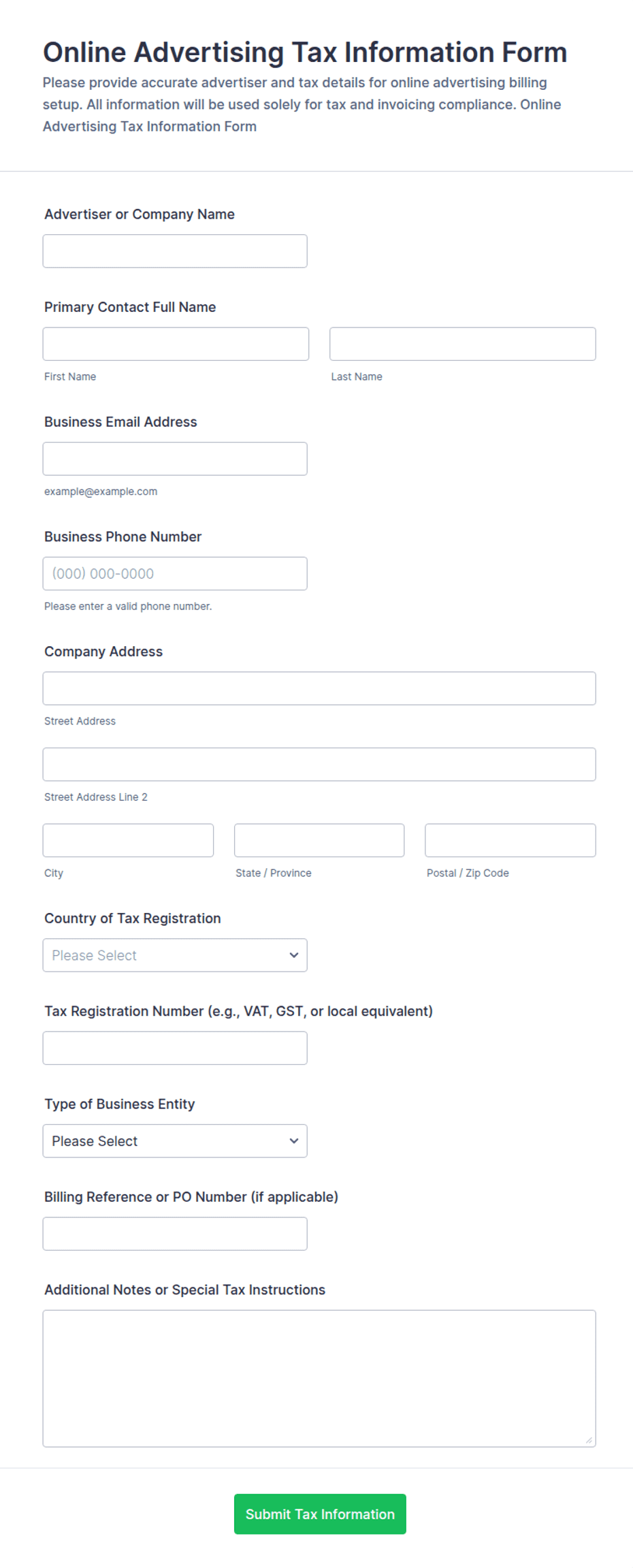Click the Type of Business Entity chevron arrow
633x1568 pixels.
click(x=294, y=1140)
